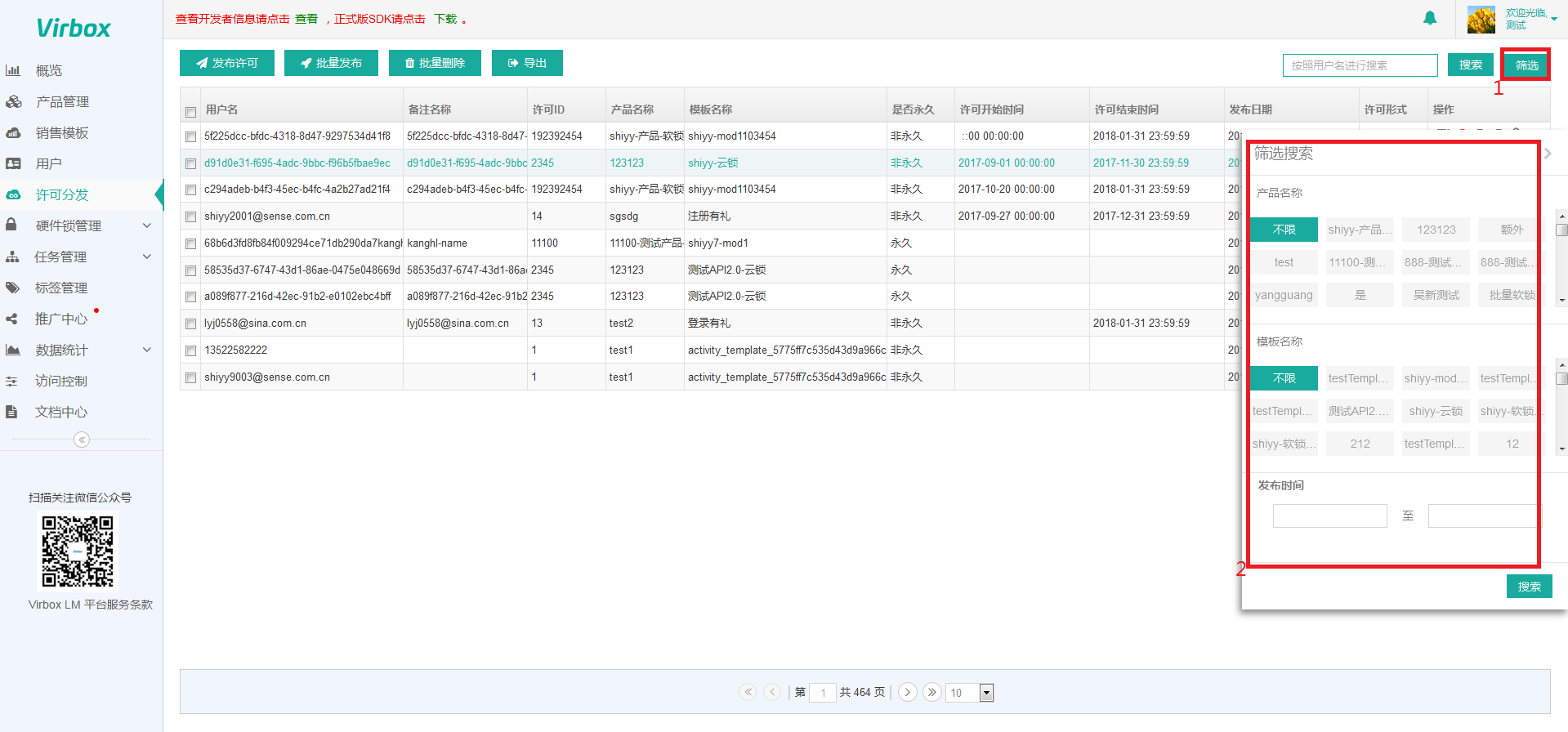Click the 标签管理 tags icon in sidebar

click(12, 288)
